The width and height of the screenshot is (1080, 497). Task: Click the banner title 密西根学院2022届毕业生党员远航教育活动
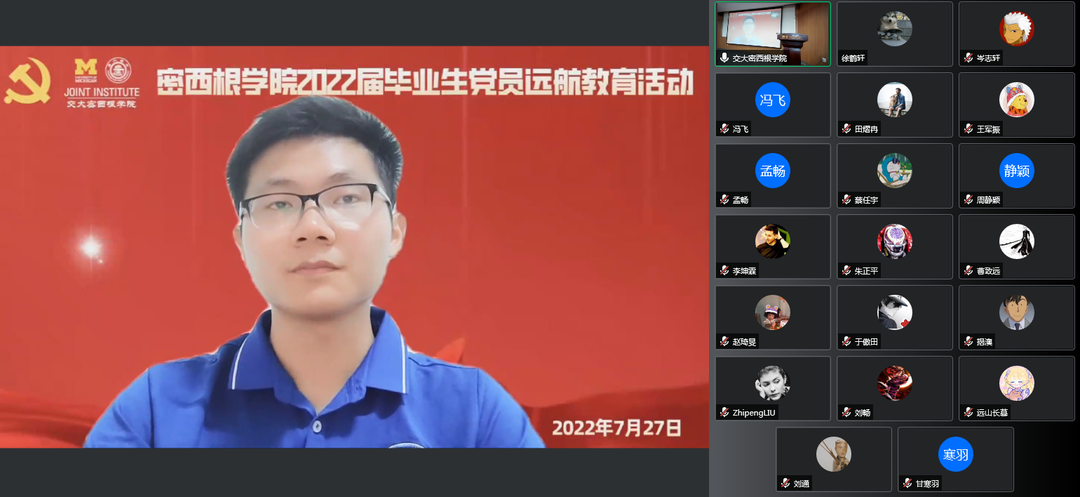point(424,83)
